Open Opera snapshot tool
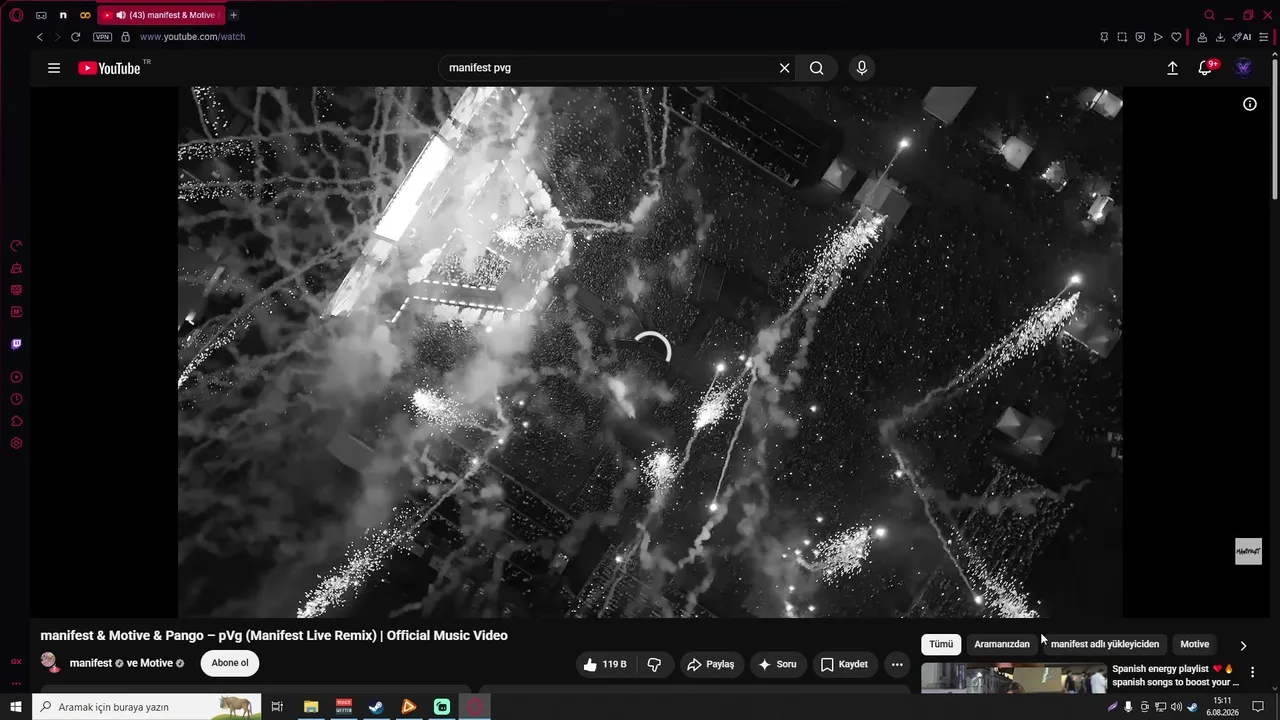The image size is (1280, 720). pos(1122,37)
